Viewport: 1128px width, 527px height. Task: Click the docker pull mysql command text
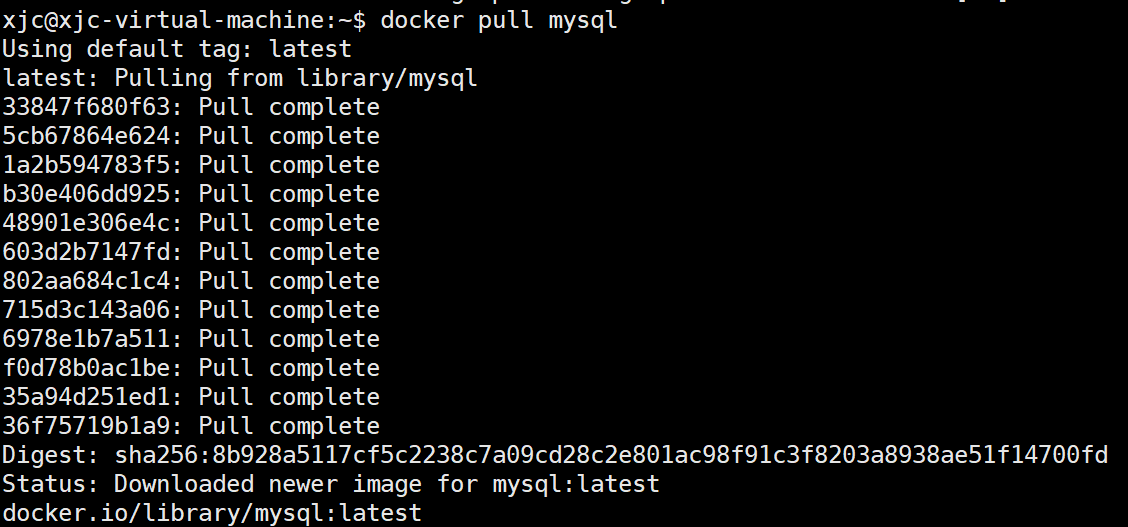[x=499, y=20]
